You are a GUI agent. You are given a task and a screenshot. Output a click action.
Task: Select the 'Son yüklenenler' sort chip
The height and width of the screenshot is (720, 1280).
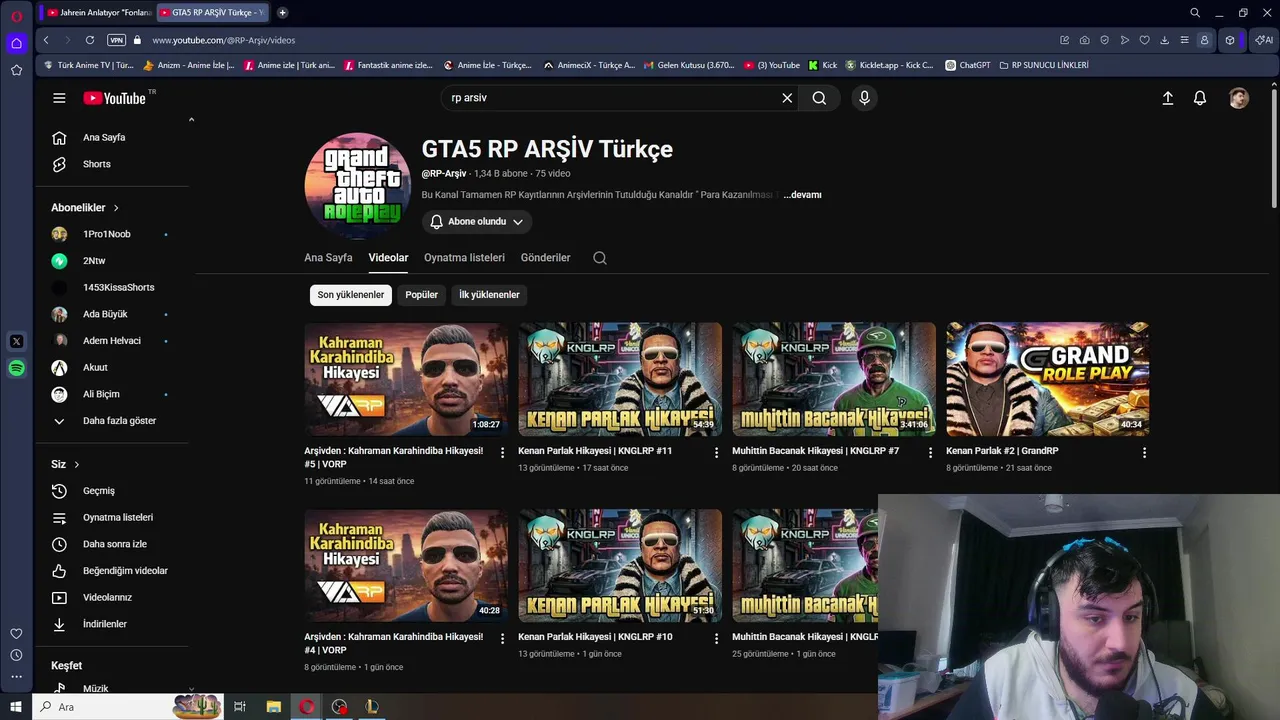coord(351,295)
